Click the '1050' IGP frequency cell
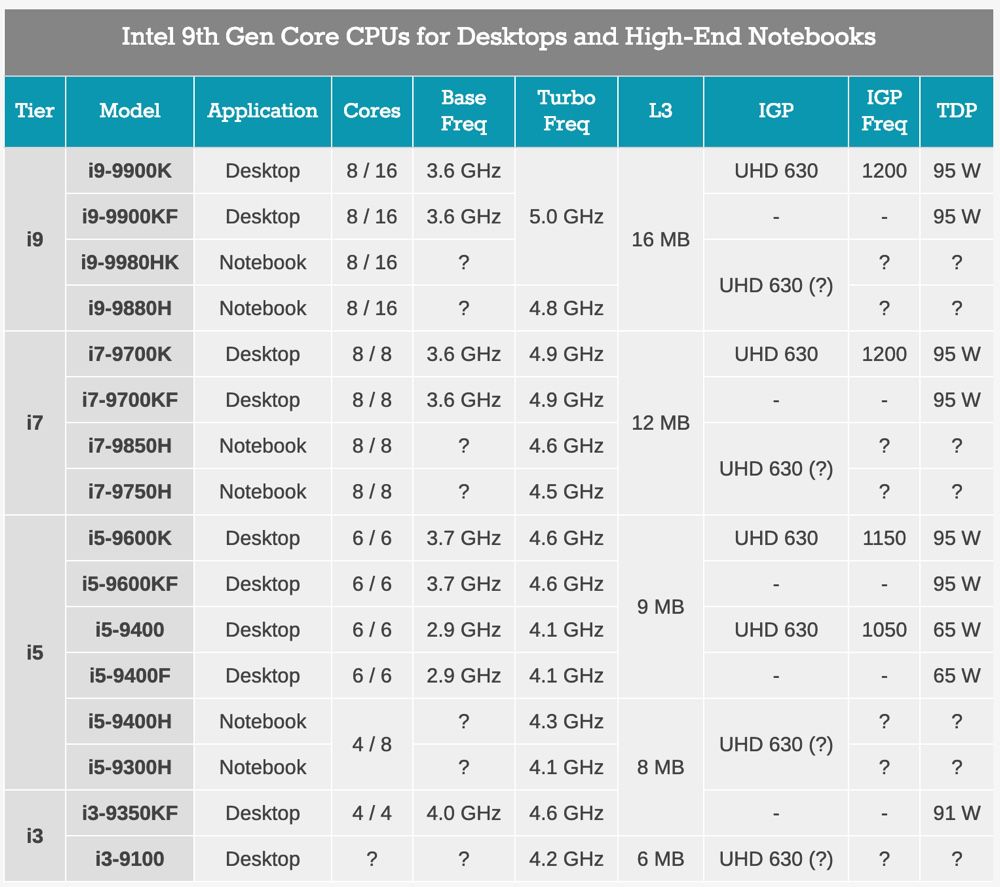 [x=884, y=630]
